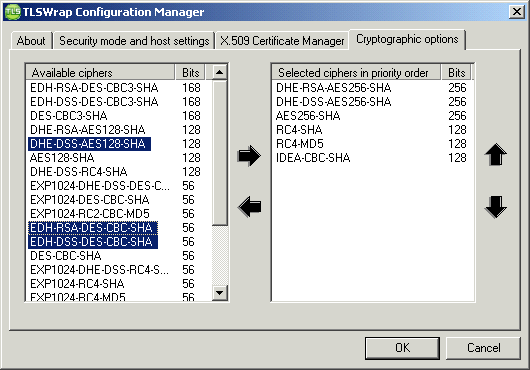Open the X.509 Certificate Manager tab
The height and width of the screenshot is (370, 530).
[282, 41]
